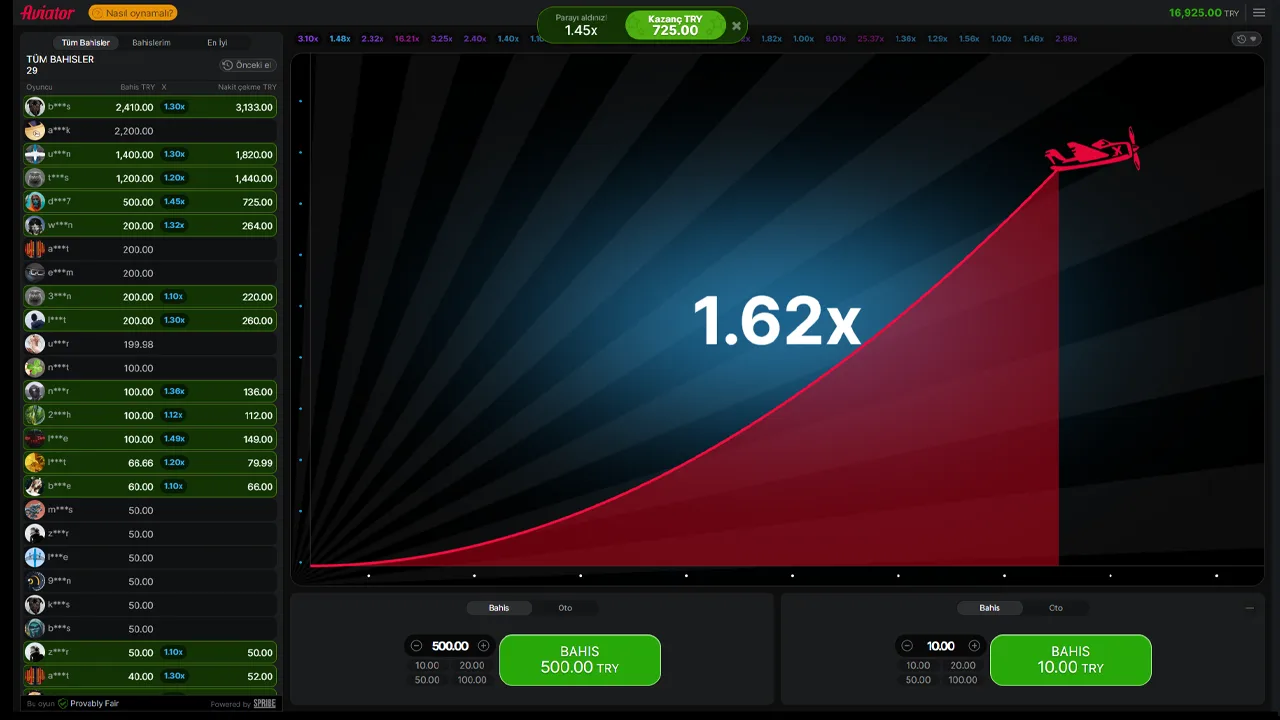The height and width of the screenshot is (720, 1280).
Task: Show previous hand with Önceki el
Action: [x=247, y=65]
